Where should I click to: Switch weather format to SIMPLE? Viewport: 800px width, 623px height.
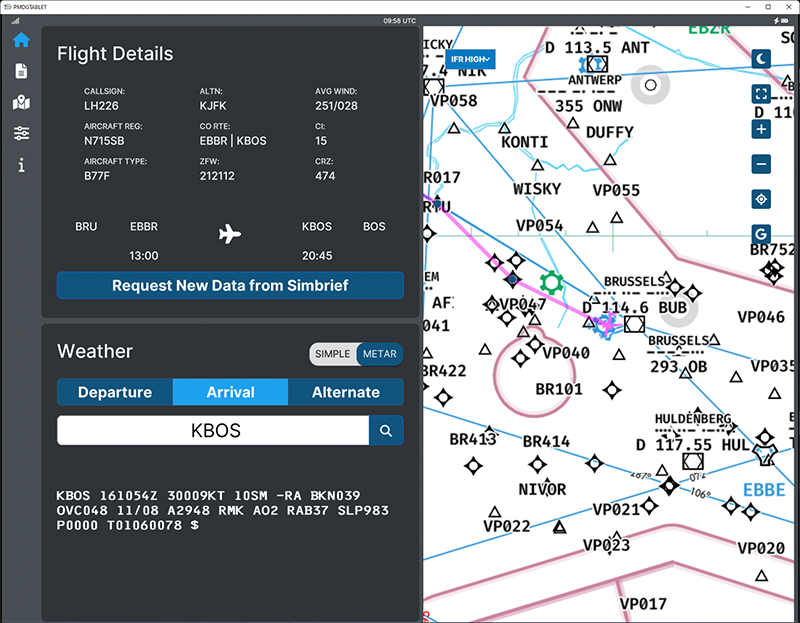pos(333,354)
